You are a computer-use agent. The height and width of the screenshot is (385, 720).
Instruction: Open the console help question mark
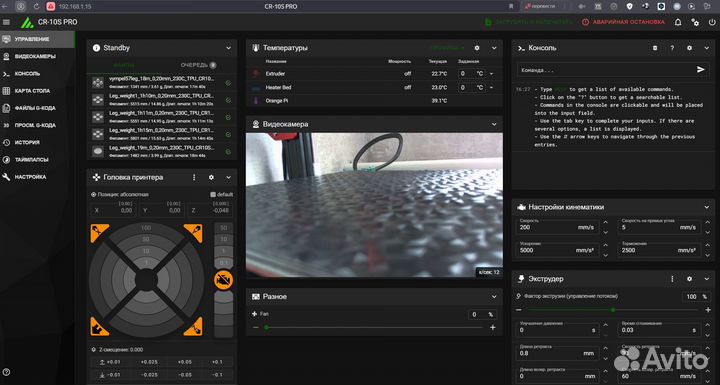672,48
